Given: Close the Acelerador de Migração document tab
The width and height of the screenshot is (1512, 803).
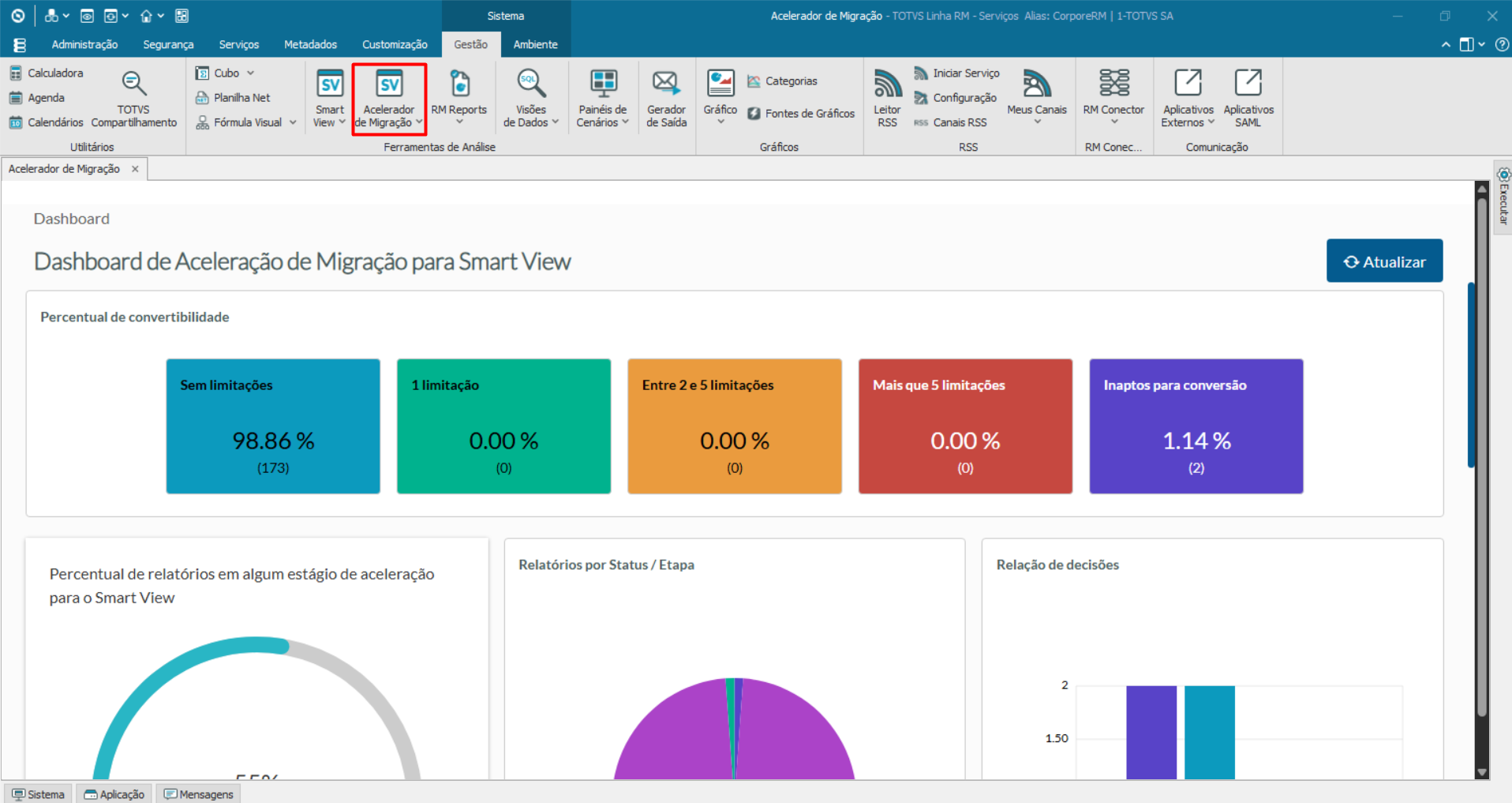Looking at the screenshot, I should tap(135, 169).
